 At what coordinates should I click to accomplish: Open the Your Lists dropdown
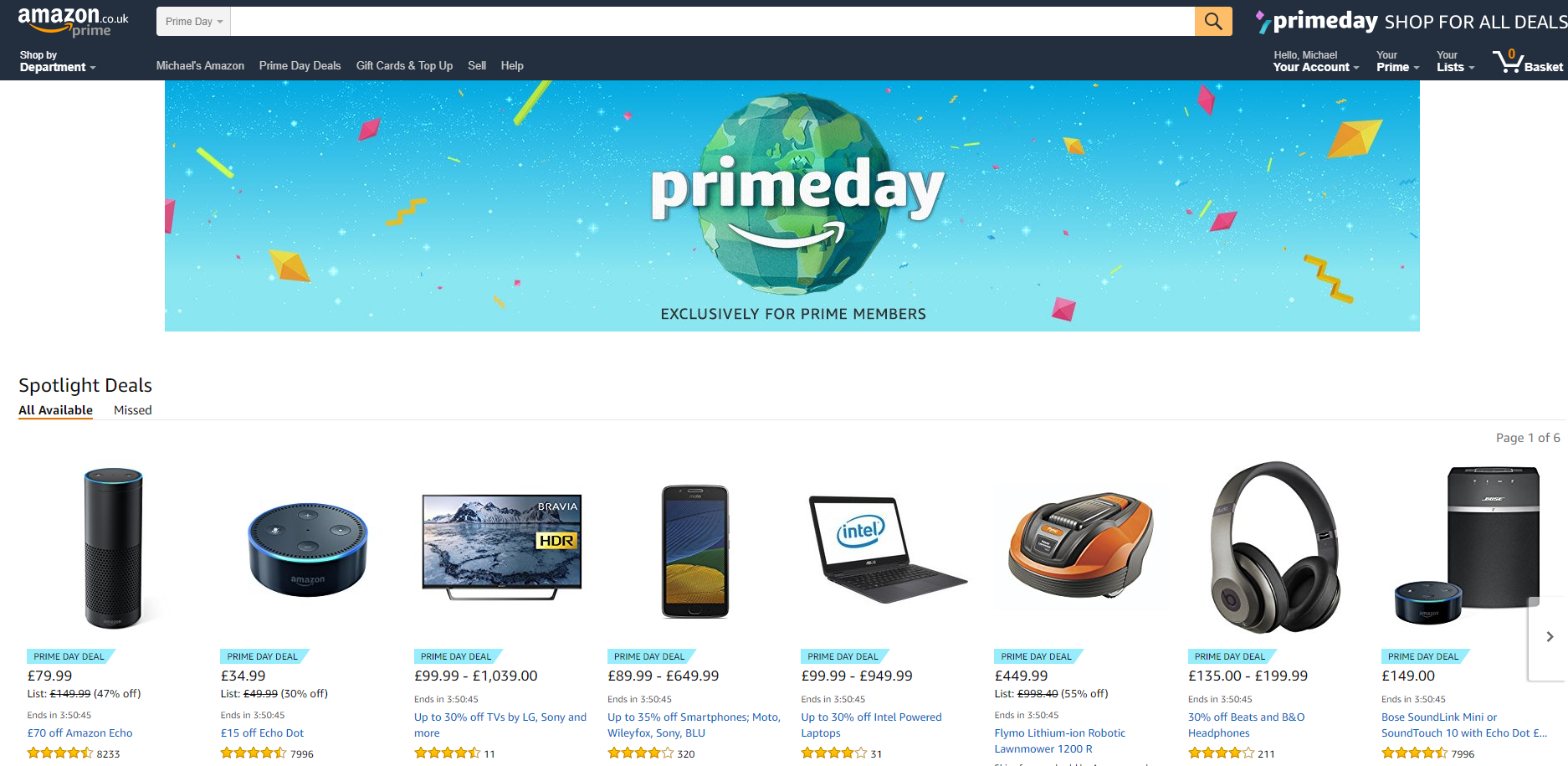click(x=1455, y=61)
